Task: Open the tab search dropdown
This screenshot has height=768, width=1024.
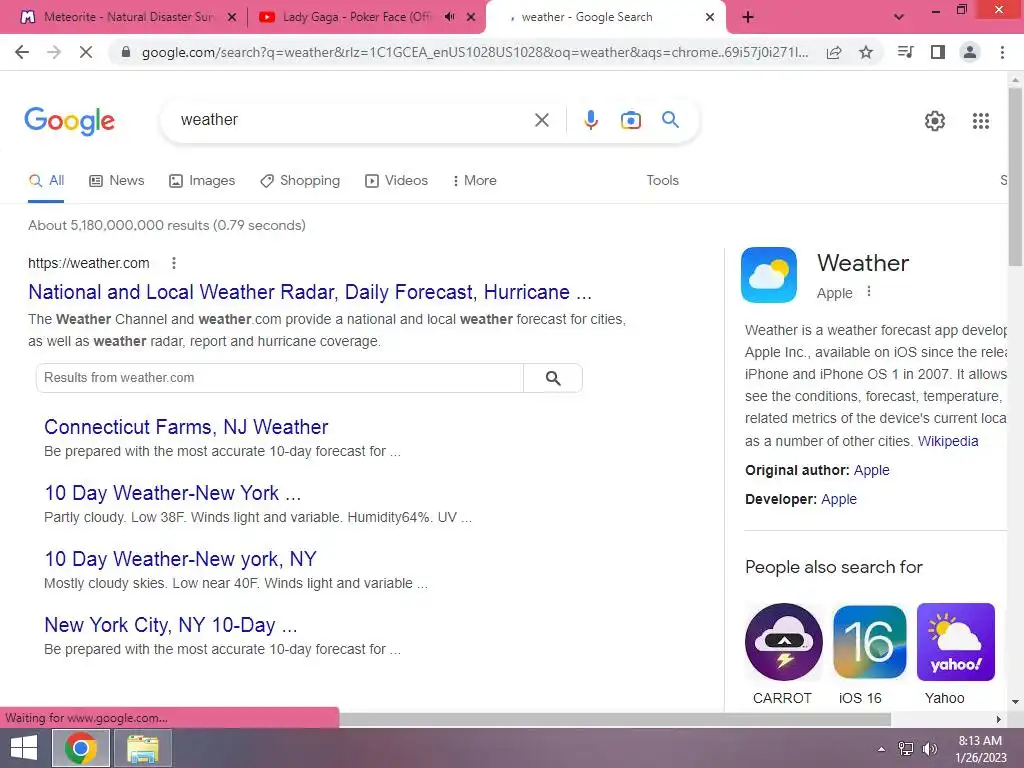Action: [x=899, y=17]
